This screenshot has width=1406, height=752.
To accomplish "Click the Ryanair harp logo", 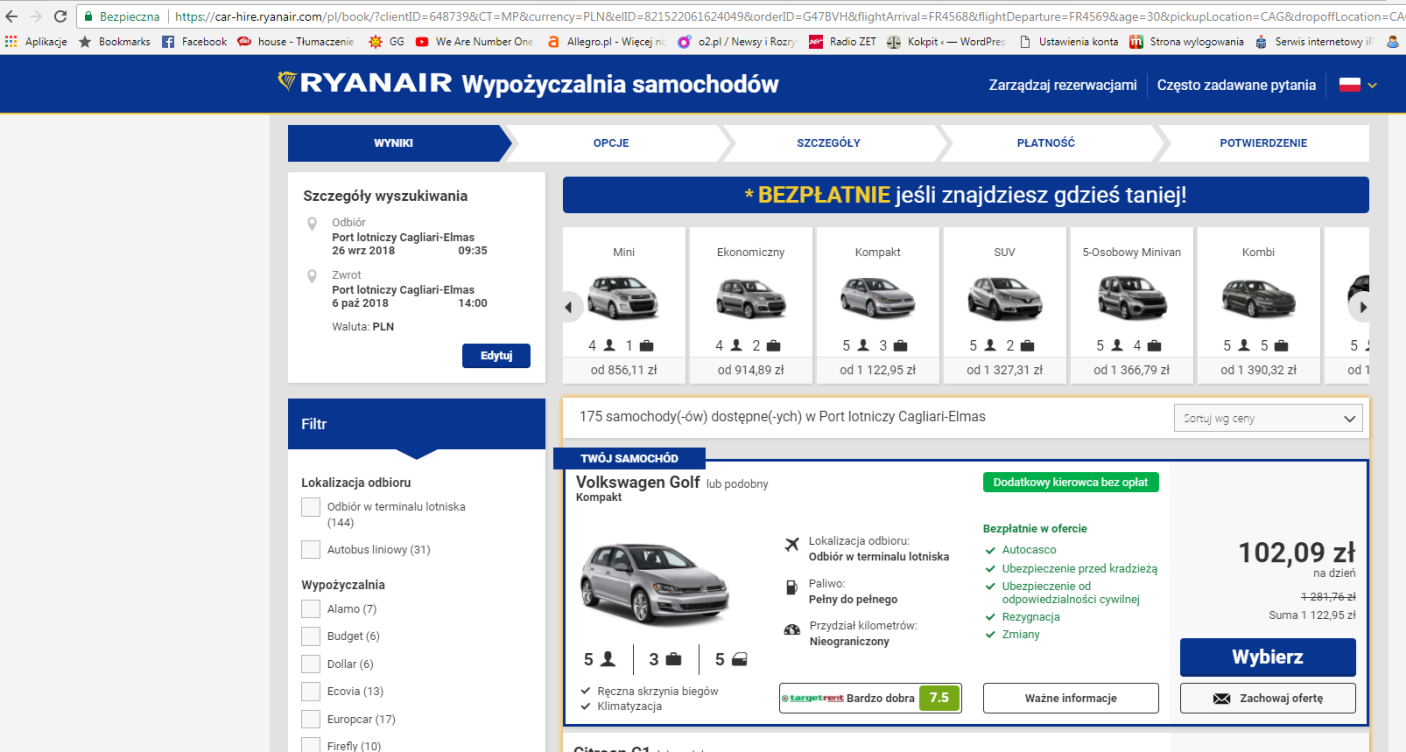I will tap(287, 82).
